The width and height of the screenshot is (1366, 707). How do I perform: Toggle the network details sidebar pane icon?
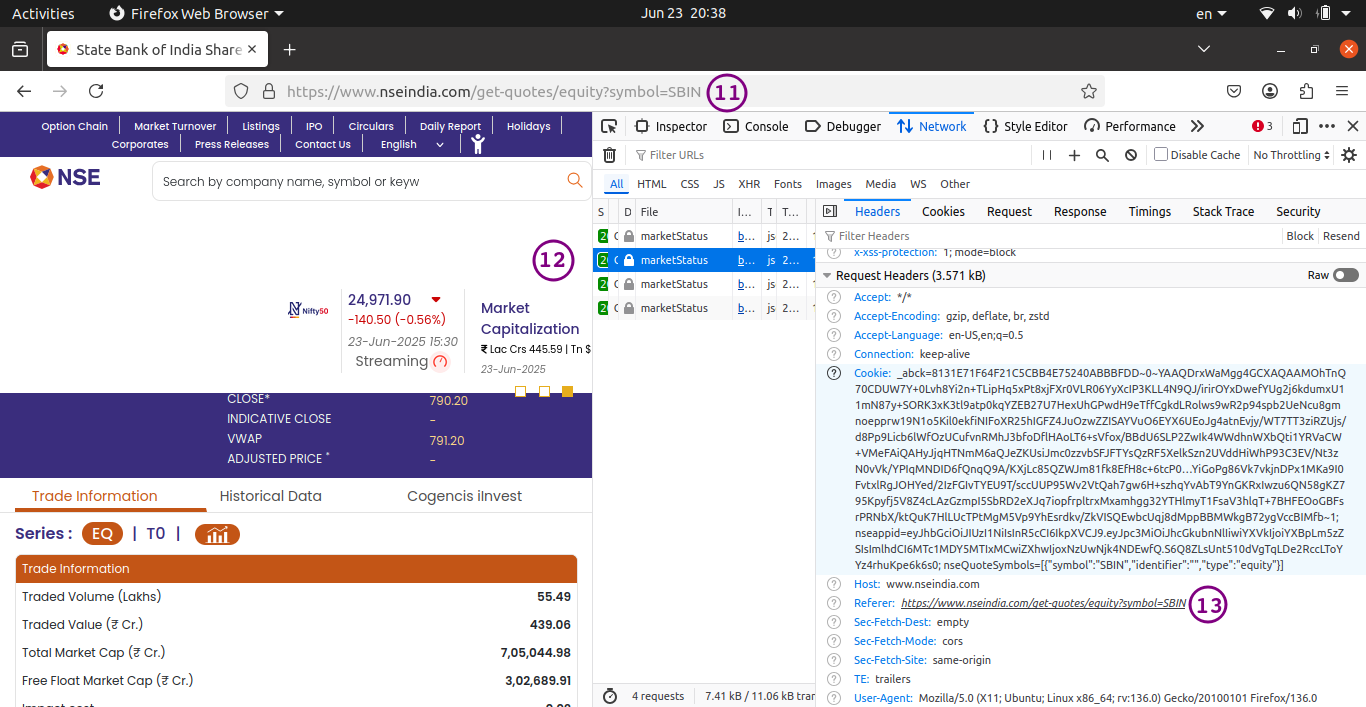pyautogui.click(x=829, y=211)
